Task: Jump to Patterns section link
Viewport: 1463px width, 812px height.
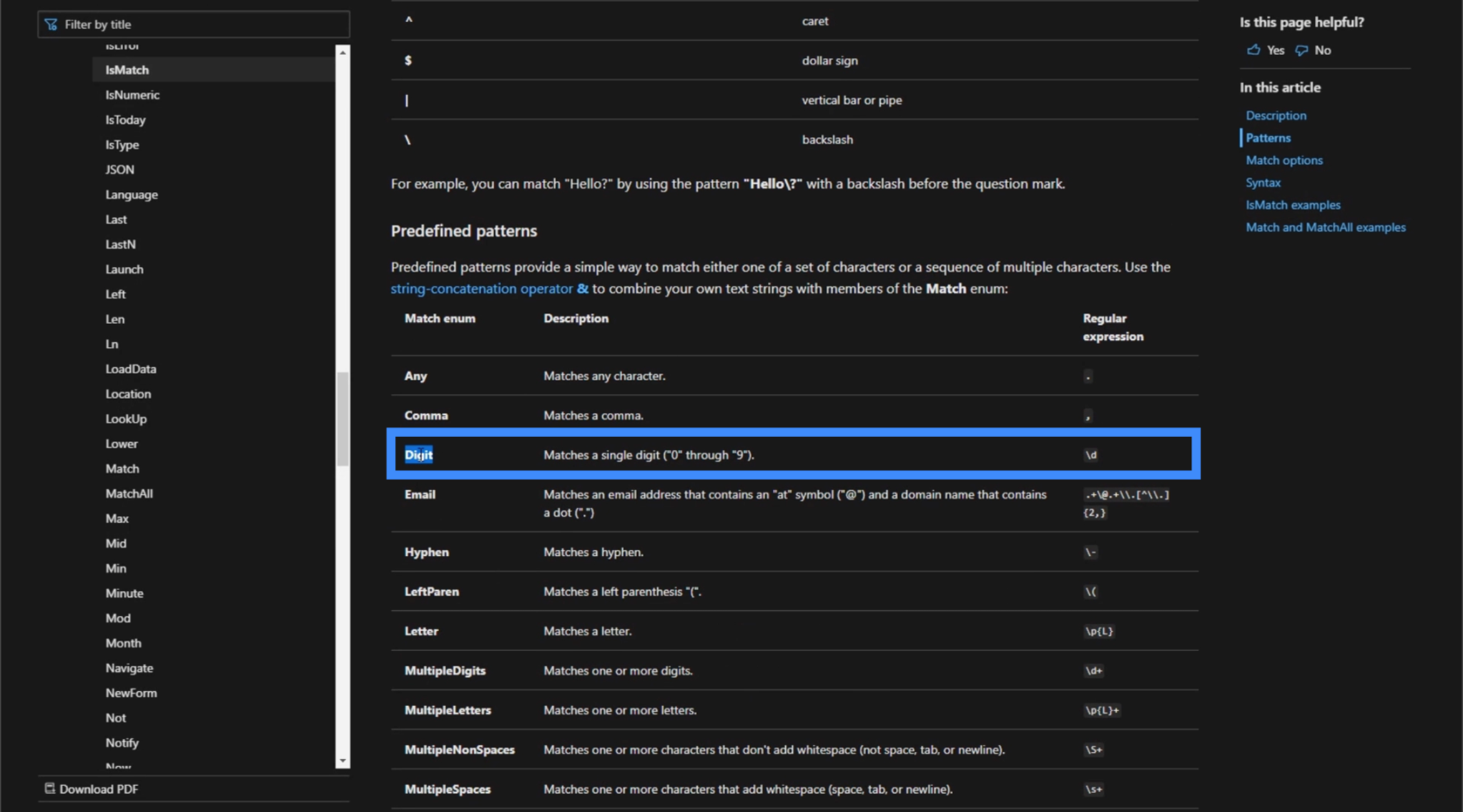Action: tap(1268, 138)
